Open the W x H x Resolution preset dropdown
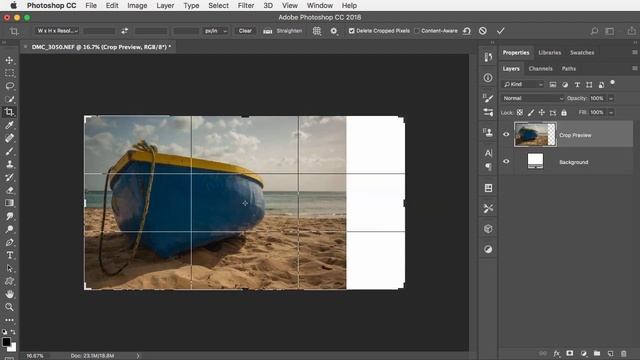The image size is (640, 360). (57, 31)
